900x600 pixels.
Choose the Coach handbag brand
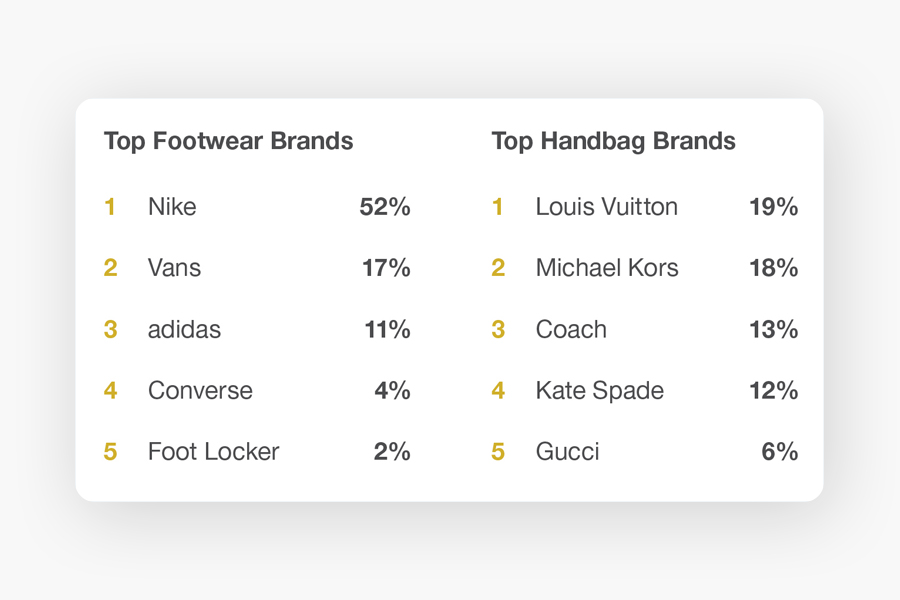click(x=571, y=329)
